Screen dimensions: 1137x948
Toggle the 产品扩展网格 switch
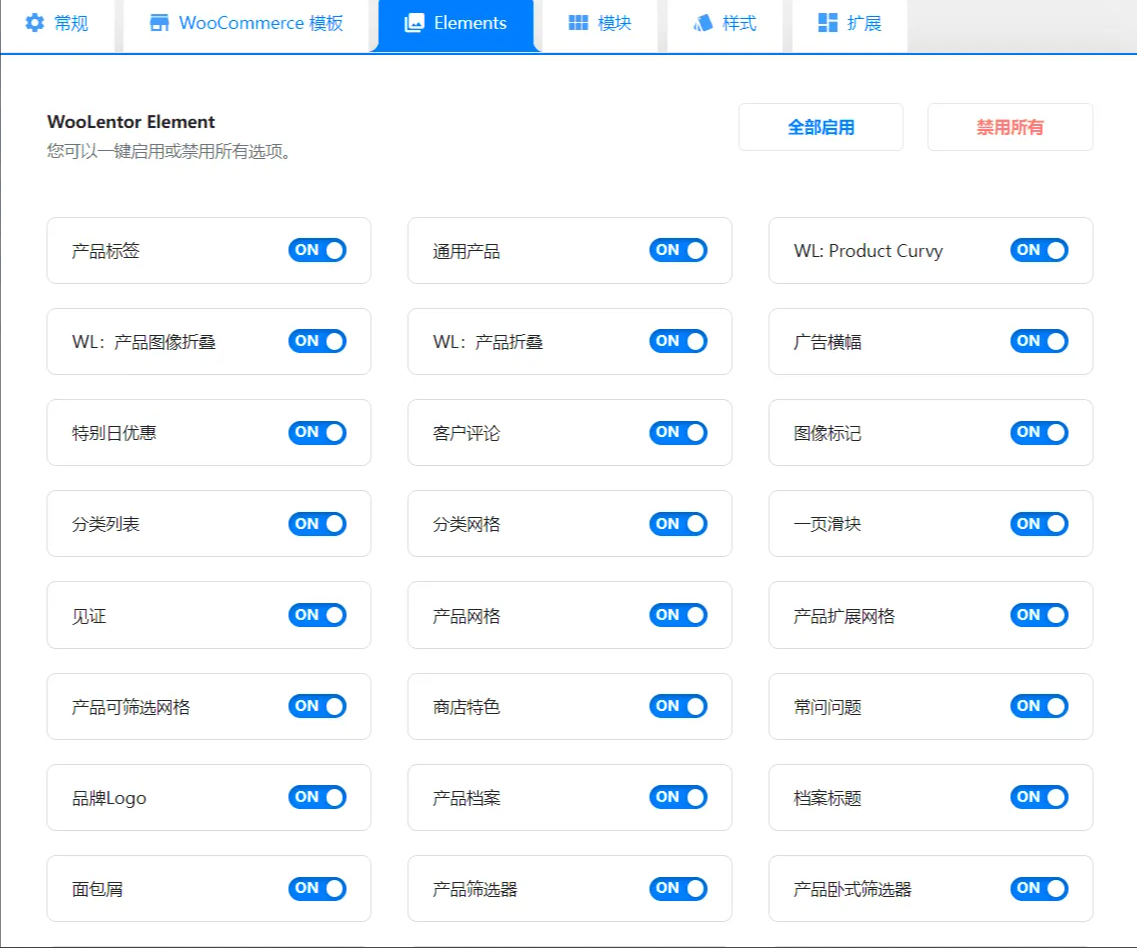(x=1039, y=615)
